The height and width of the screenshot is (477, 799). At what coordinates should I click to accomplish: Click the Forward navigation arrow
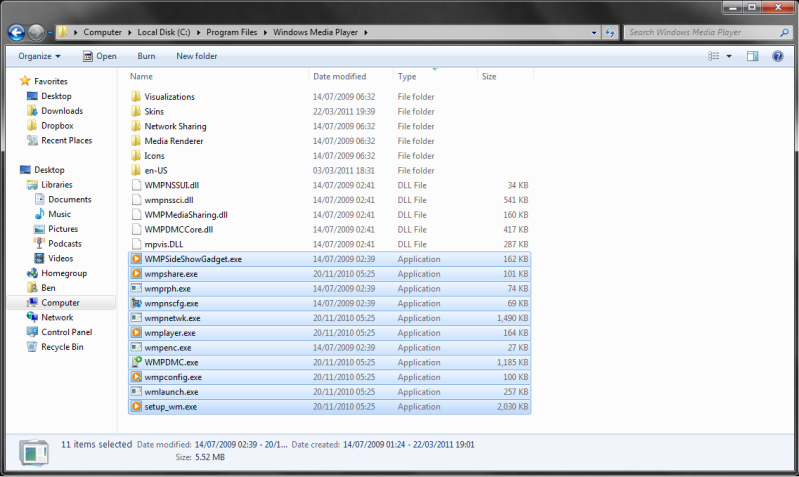coord(36,33)
